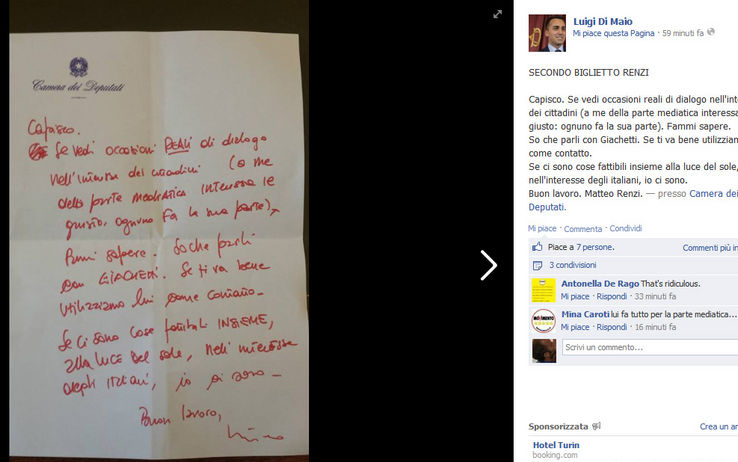Click Mi piace under the post
Image resolution: width=738 pixels, height=462 pixels.
[542, 228]
